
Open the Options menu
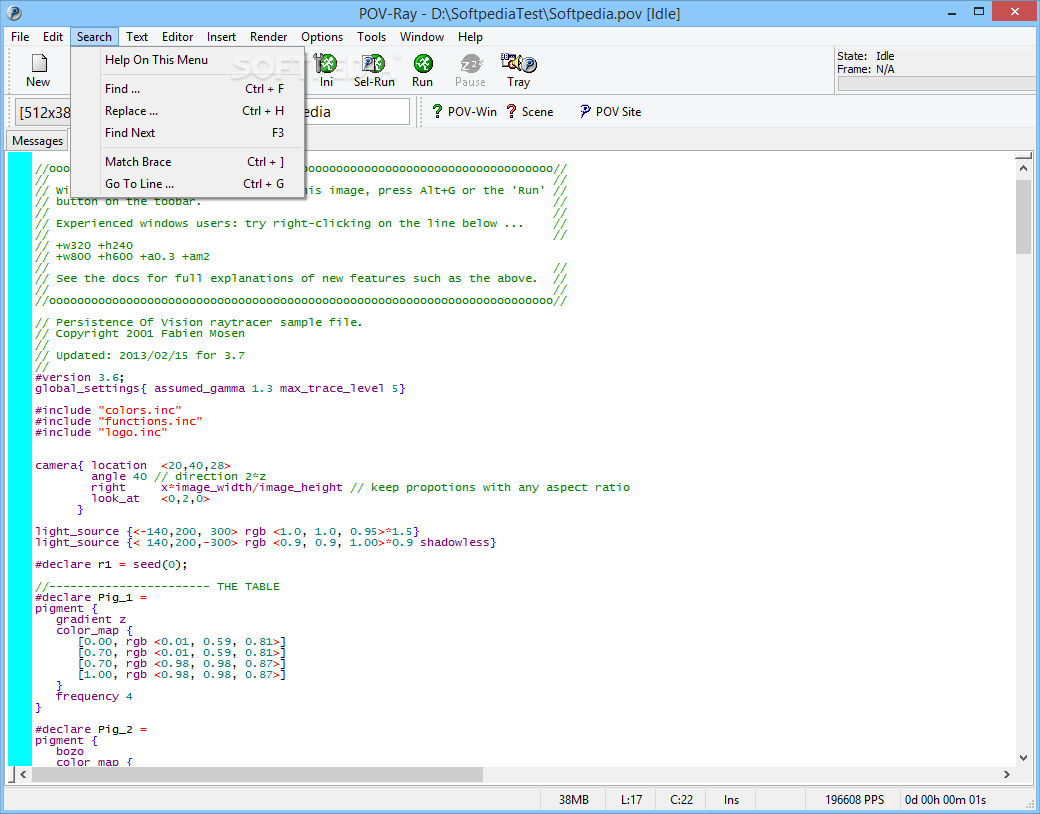coord(322,36)
